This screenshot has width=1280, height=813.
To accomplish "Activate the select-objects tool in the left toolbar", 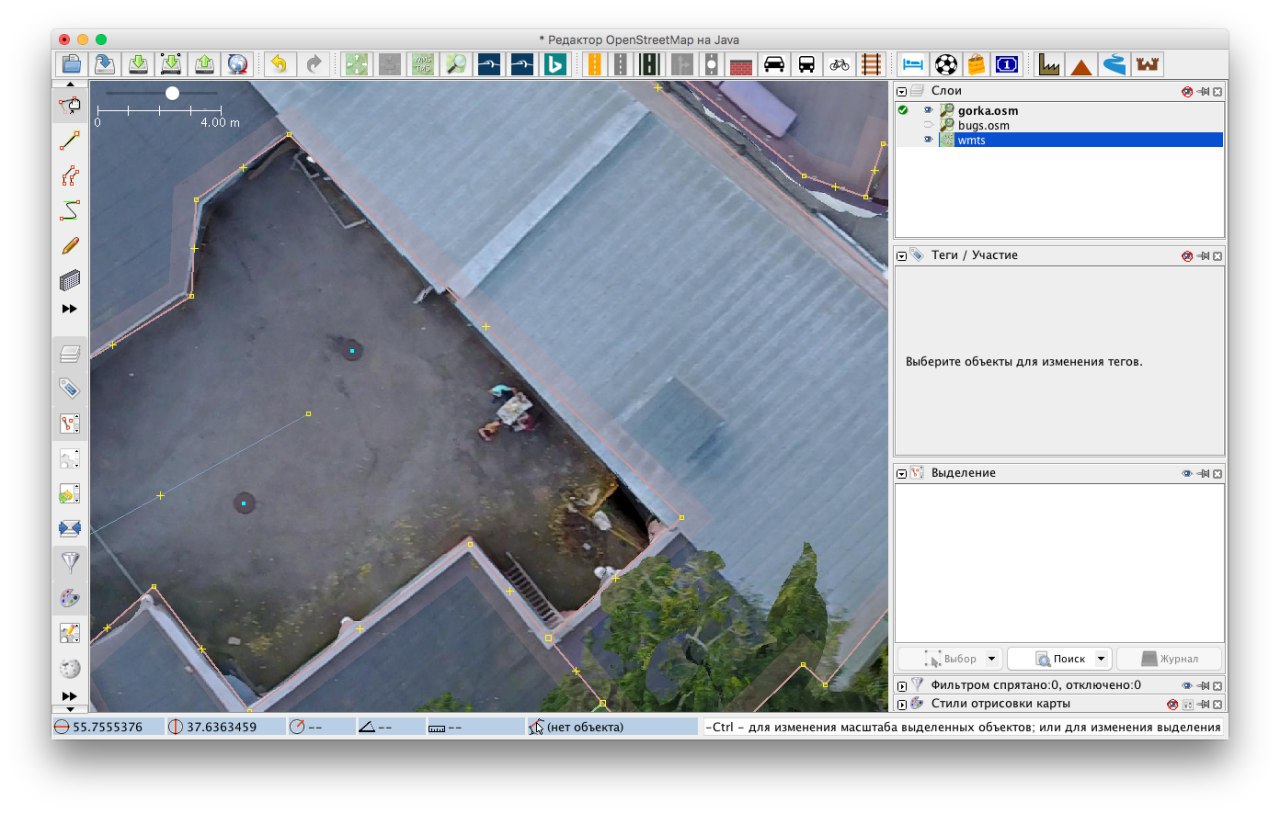I will pyautogui.click(x=70, y=106).
